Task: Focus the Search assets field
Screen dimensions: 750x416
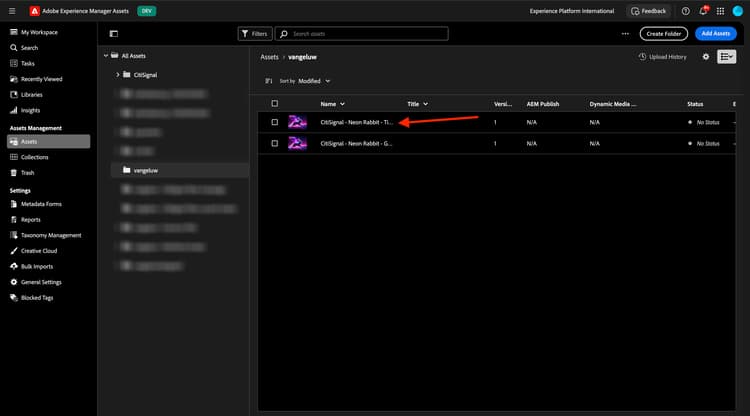Action: (362, 33)
